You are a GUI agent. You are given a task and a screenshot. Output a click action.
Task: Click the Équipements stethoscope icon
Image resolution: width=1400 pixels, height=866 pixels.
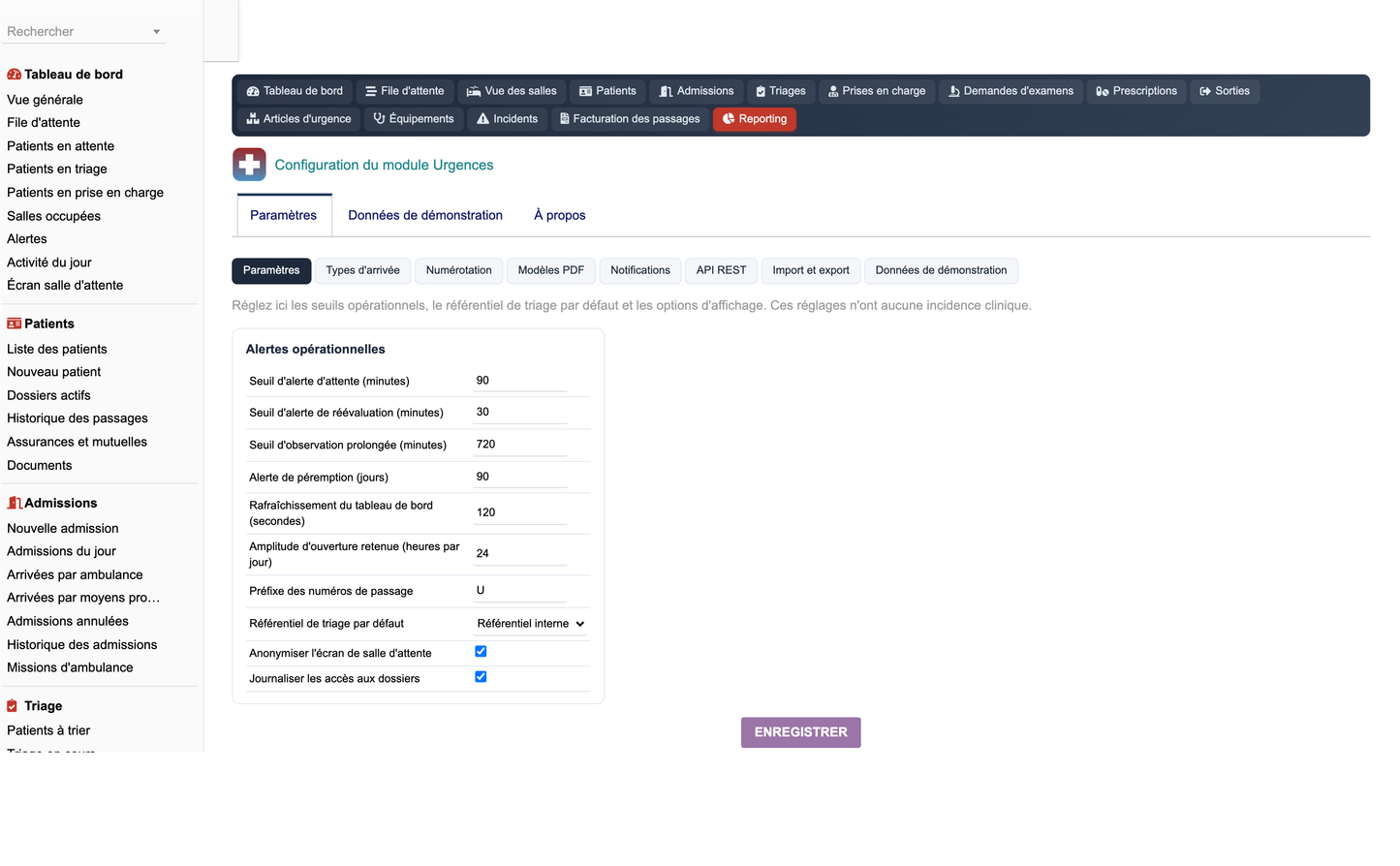click(380, 119)
